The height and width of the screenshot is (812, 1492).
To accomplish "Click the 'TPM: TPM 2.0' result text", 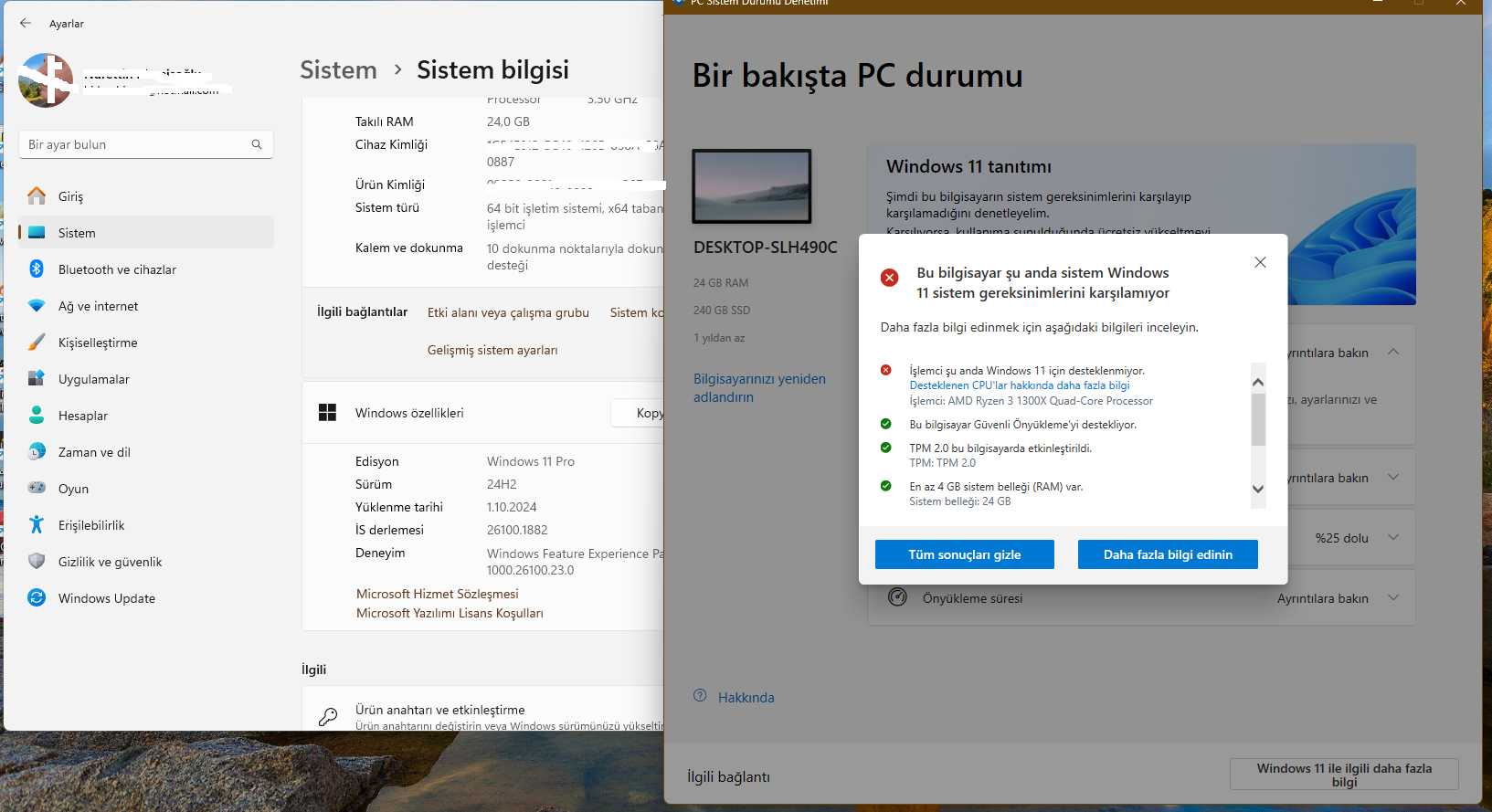I will click(942, 463).
